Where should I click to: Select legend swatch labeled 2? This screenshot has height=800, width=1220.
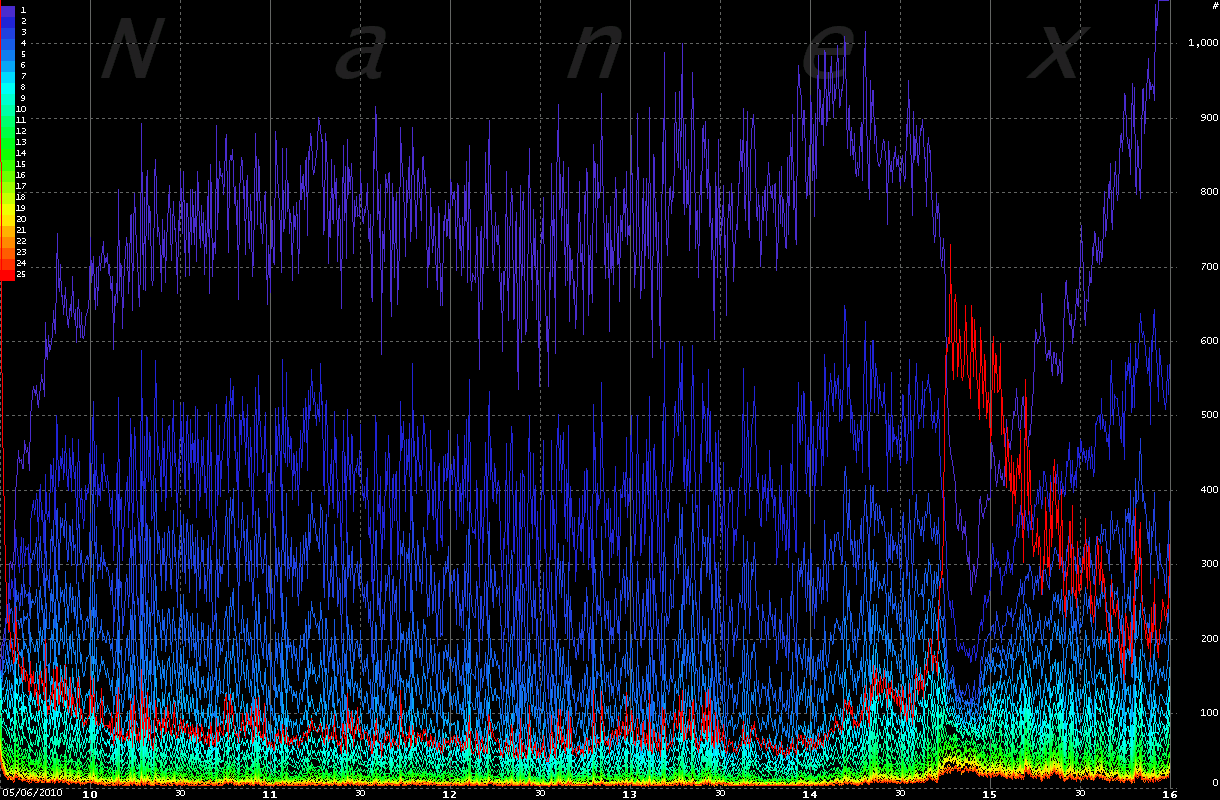tap(7, 20)
